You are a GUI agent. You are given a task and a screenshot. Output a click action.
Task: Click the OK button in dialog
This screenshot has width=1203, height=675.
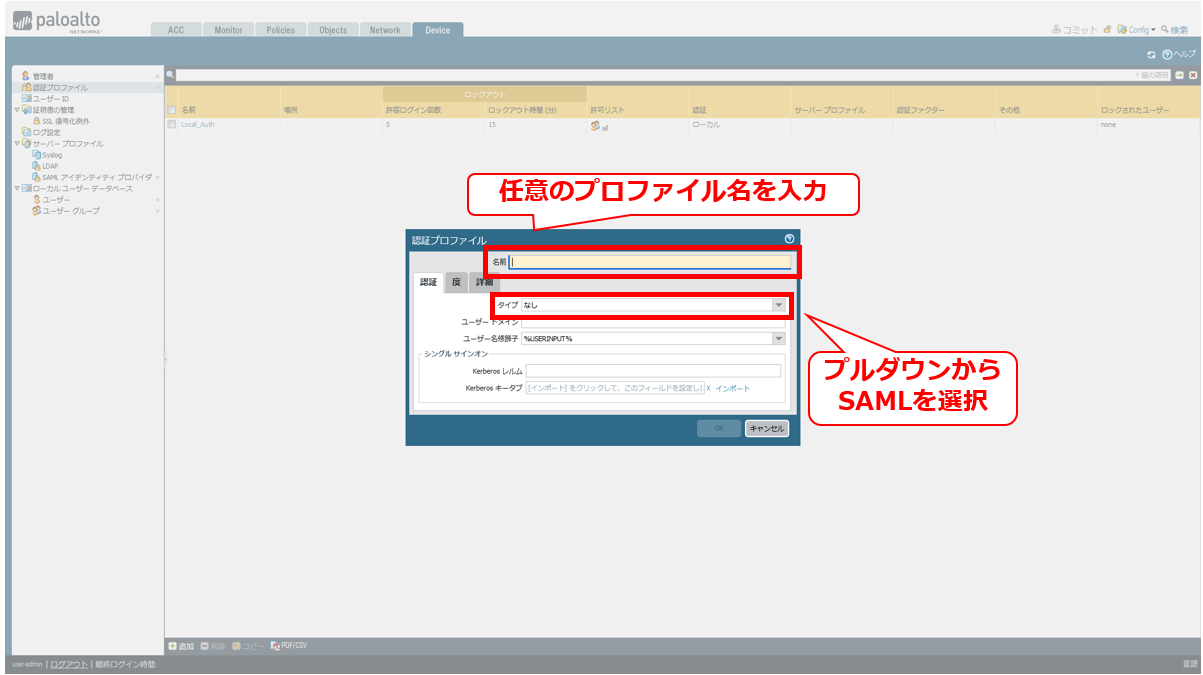pyautogui.click(x=719, y=428)
